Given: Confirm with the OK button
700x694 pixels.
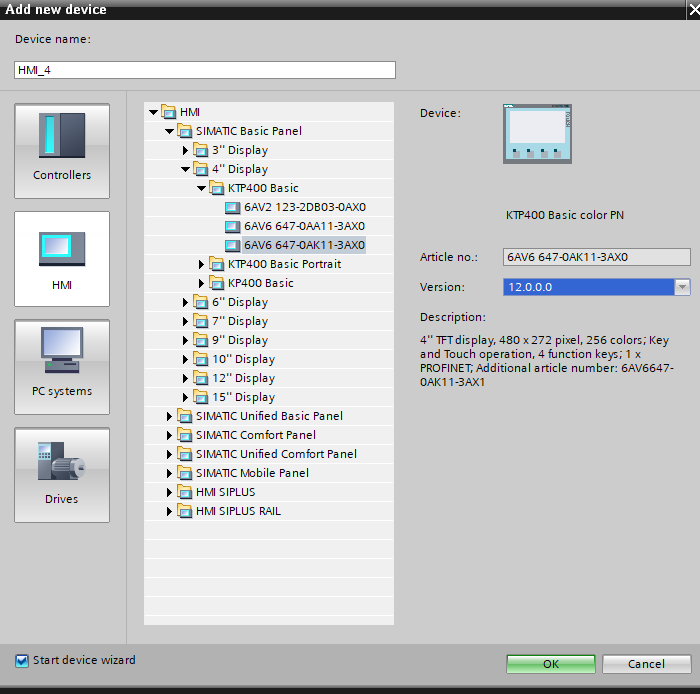Looking at the screenshot, I should click(x=550, y=664).
